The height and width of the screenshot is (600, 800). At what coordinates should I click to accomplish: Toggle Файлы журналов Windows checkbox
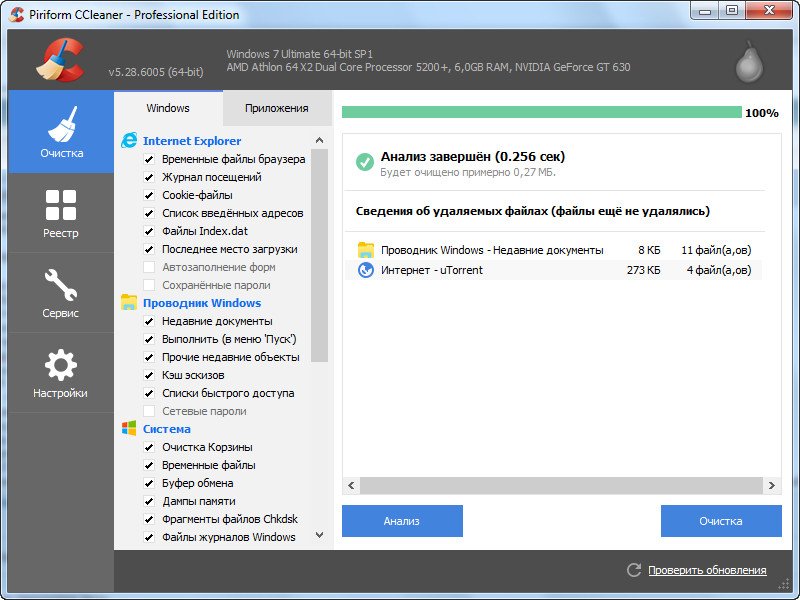149,537
